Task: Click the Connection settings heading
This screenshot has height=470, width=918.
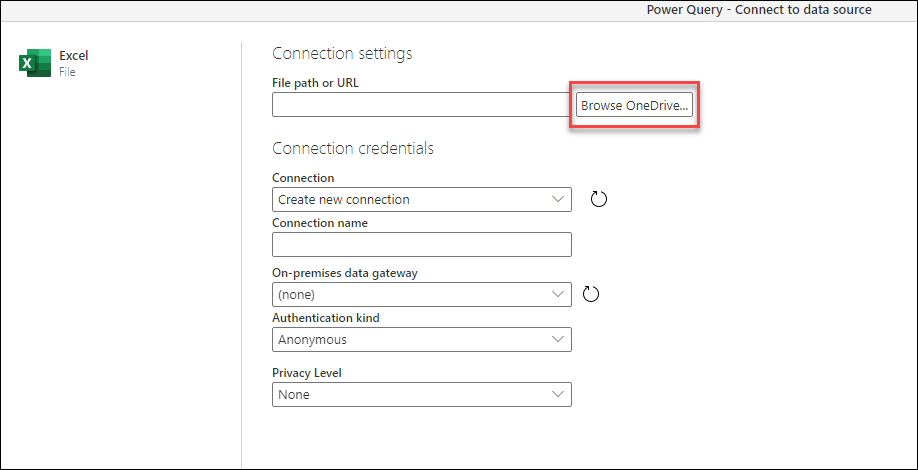Action: pos(342,53)
